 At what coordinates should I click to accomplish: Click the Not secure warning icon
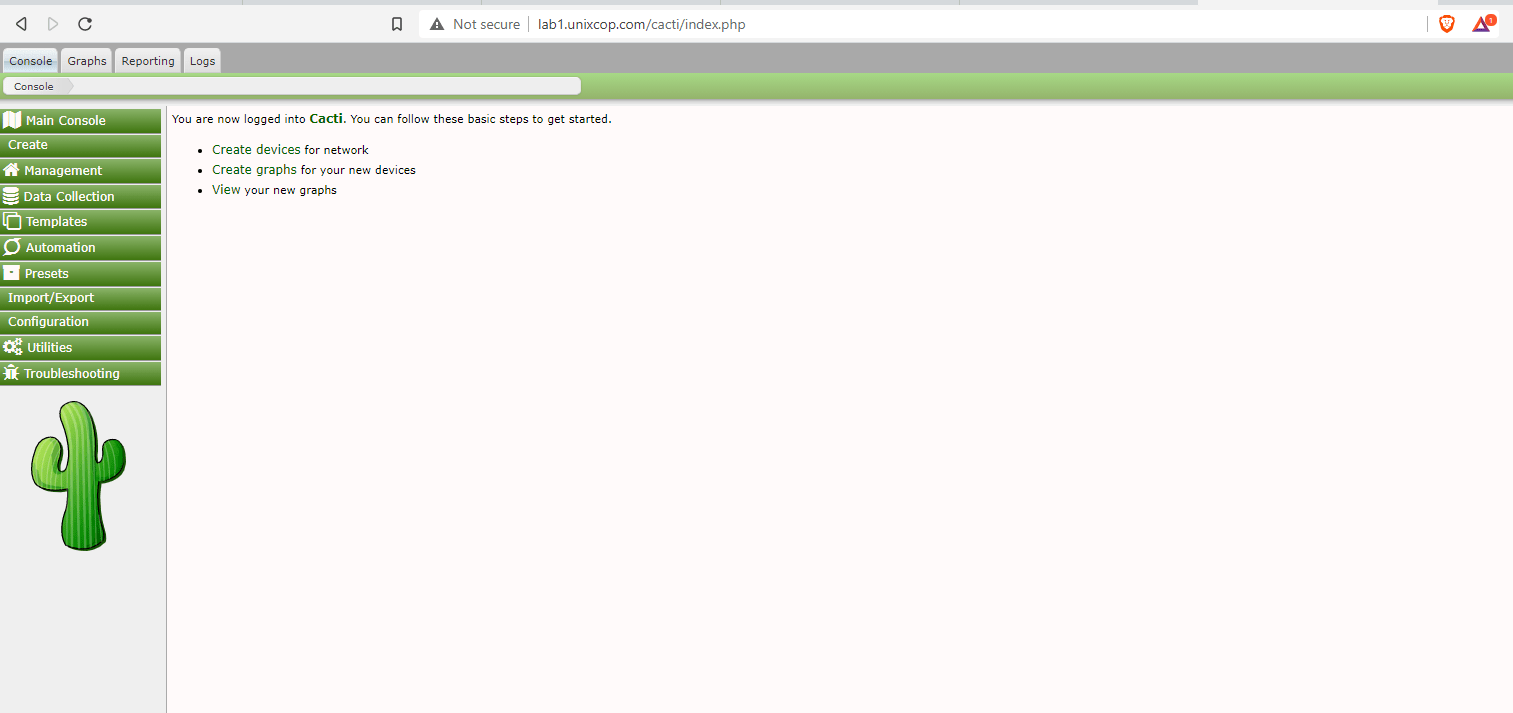437,24
